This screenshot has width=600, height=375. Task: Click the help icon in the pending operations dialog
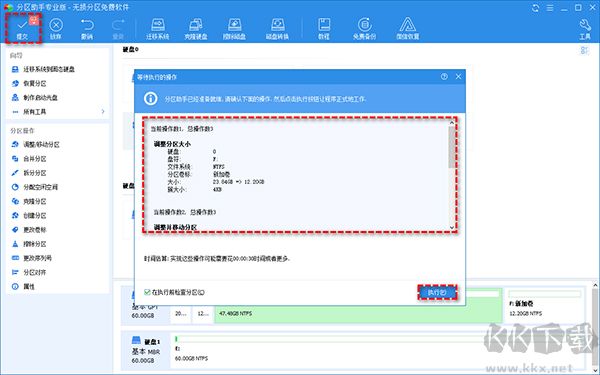point(444,77)
